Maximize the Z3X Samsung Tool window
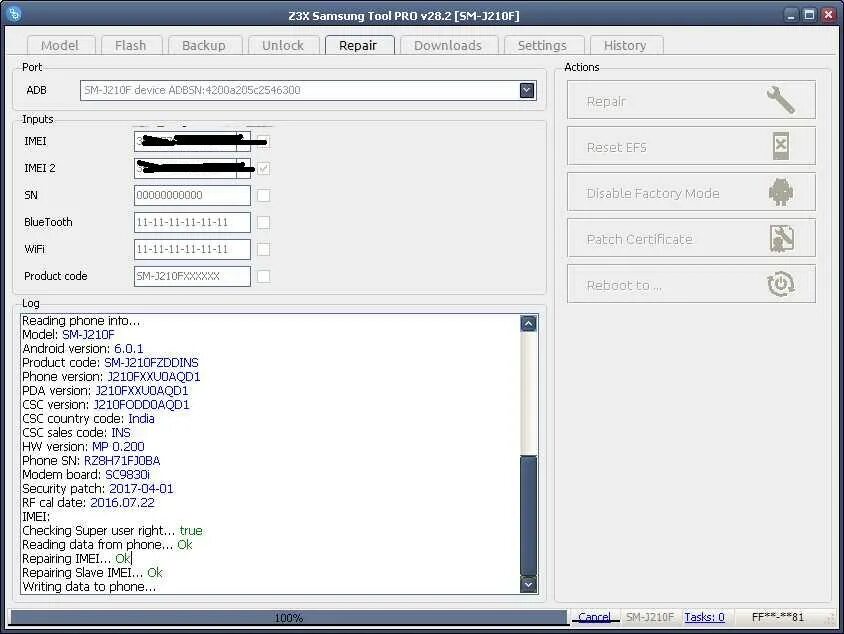This screenshot has height=634, width=844. coord(809,15)
